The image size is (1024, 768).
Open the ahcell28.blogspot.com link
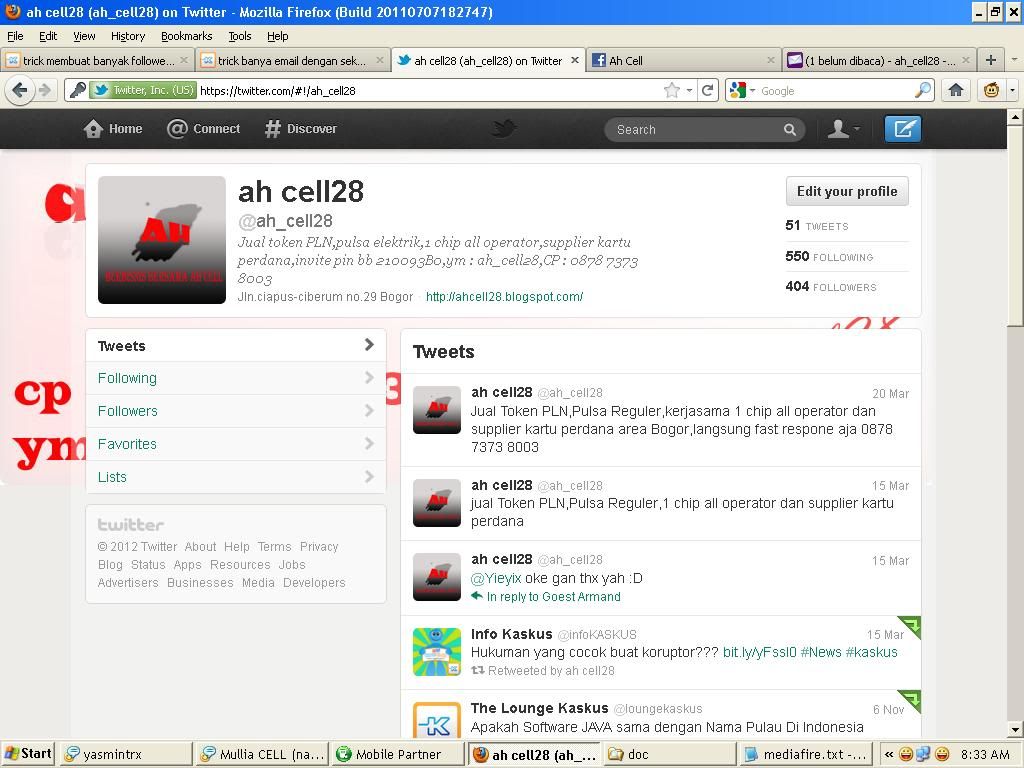[504, 296]
